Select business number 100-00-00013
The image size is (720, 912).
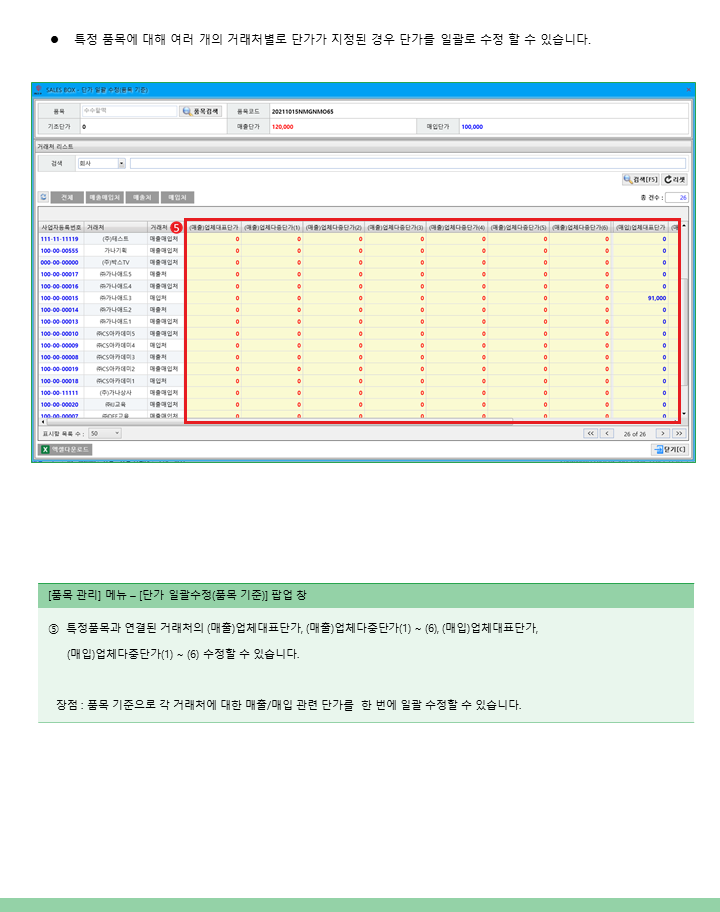pyautogui.click(x=59, y=322)
